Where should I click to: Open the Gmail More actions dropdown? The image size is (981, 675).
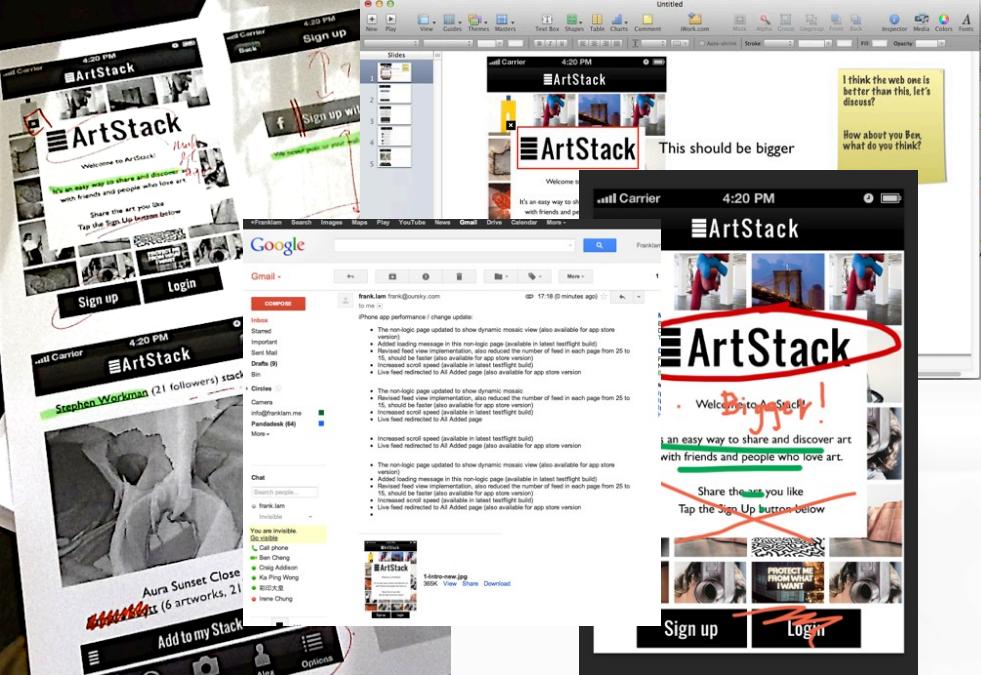(576, 276)
